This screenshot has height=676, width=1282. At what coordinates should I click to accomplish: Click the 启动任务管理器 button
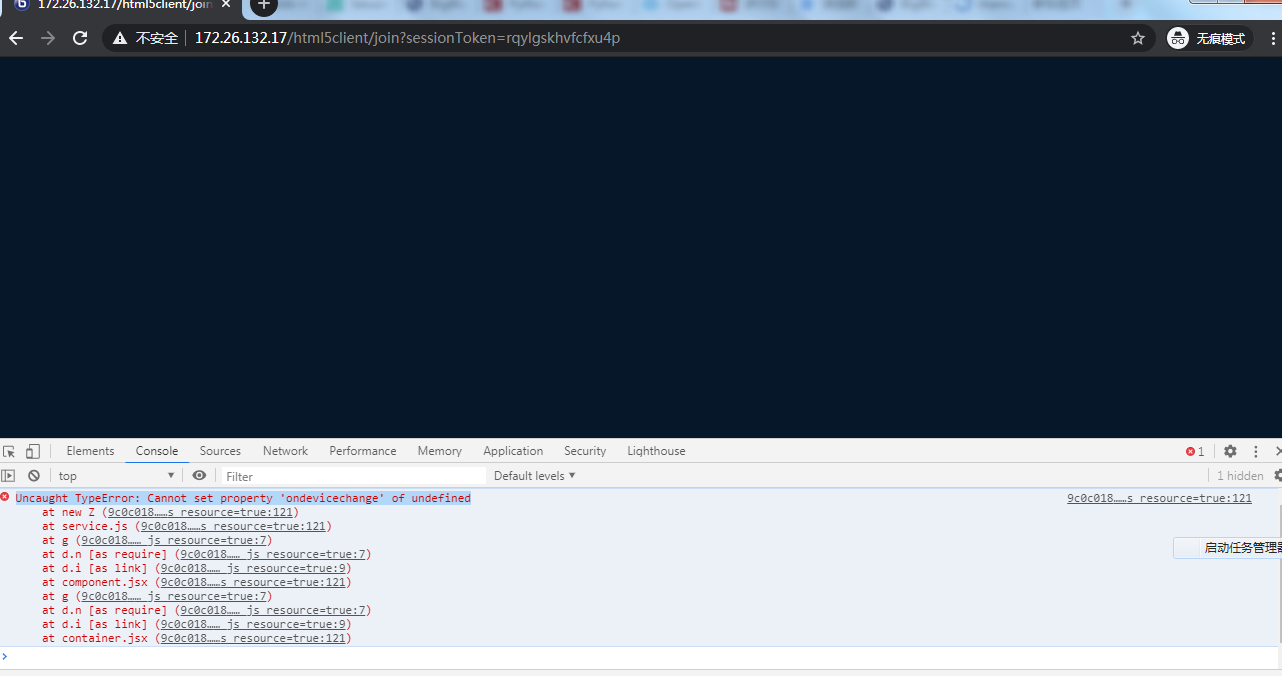tap(1240, 547)
